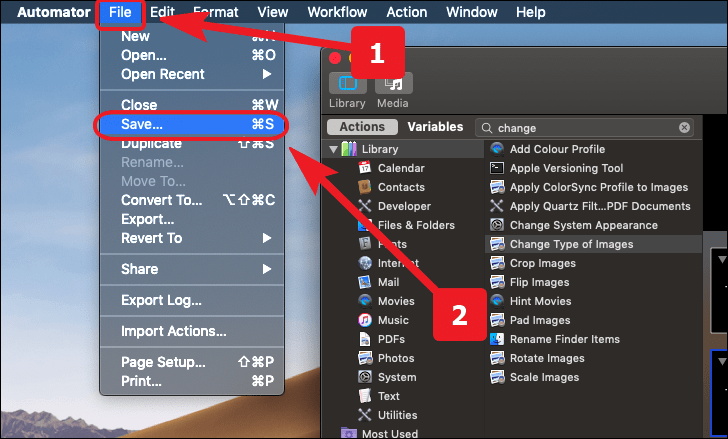
Task: Select the 'Rename Finder Items' action text
Action: [x=565, y=339]
